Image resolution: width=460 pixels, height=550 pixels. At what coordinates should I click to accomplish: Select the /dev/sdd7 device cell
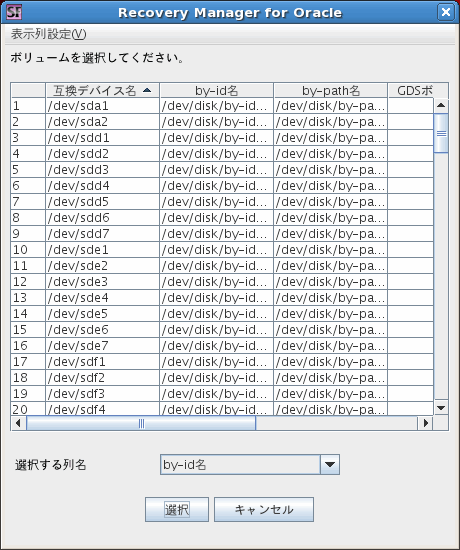coord(102,234)
